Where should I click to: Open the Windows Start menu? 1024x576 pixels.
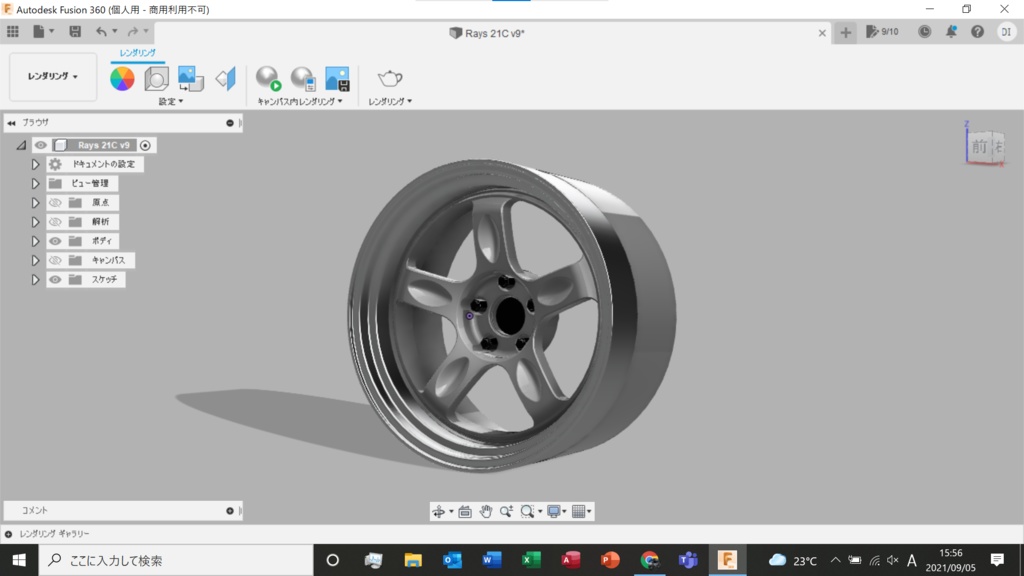19,560
